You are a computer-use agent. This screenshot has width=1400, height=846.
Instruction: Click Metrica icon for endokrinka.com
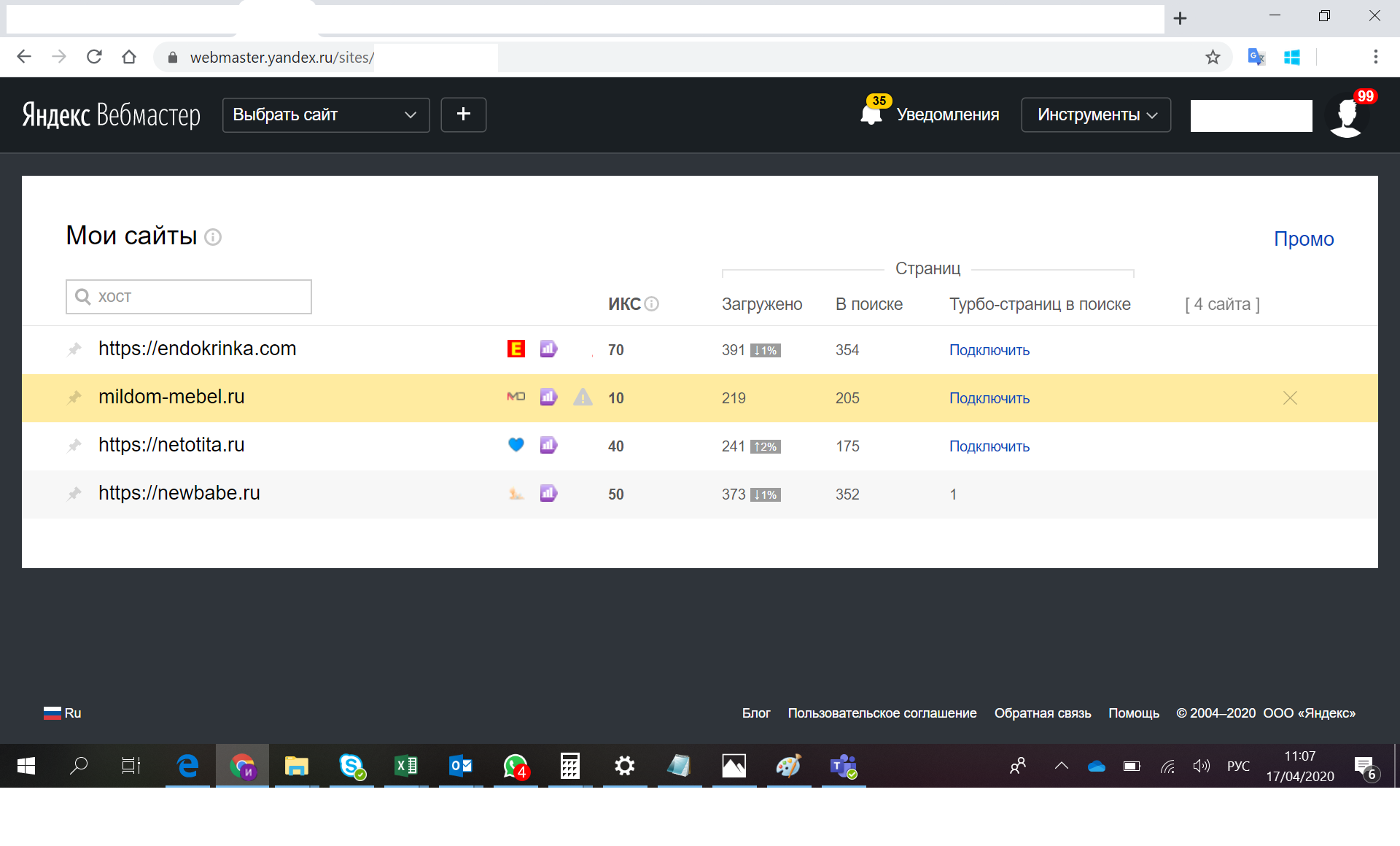click(548, 349)
